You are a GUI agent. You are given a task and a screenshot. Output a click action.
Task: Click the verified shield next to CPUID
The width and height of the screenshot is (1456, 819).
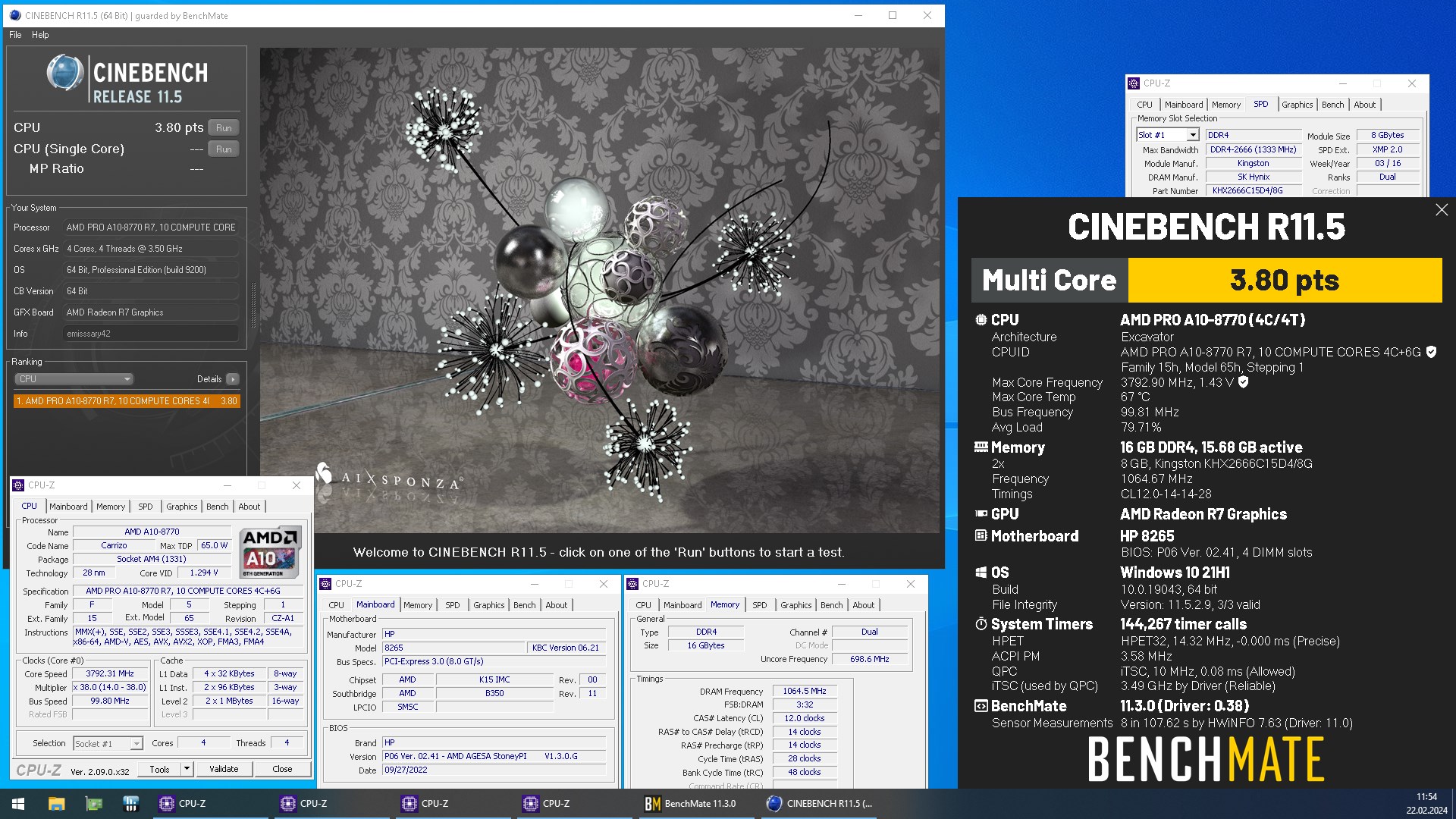click(x=1431, y=352)
